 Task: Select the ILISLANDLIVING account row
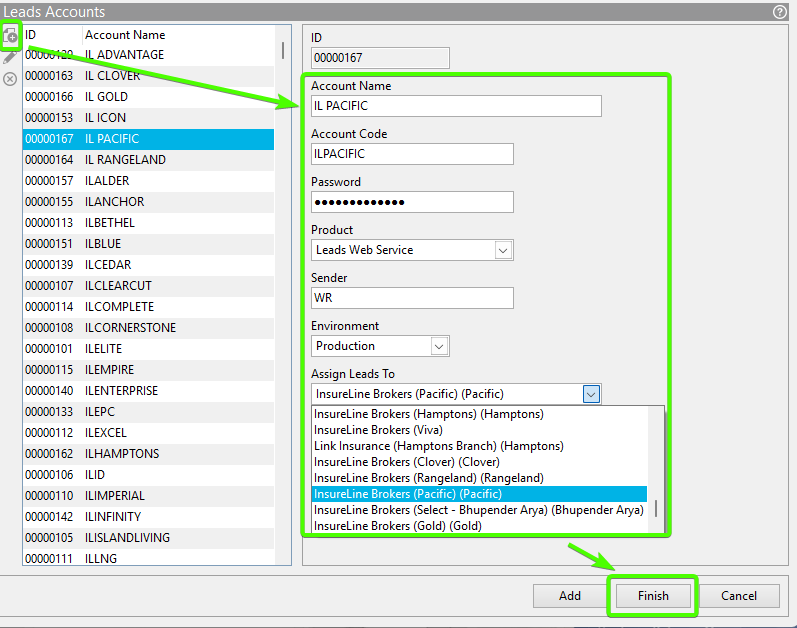coord(148,538)
